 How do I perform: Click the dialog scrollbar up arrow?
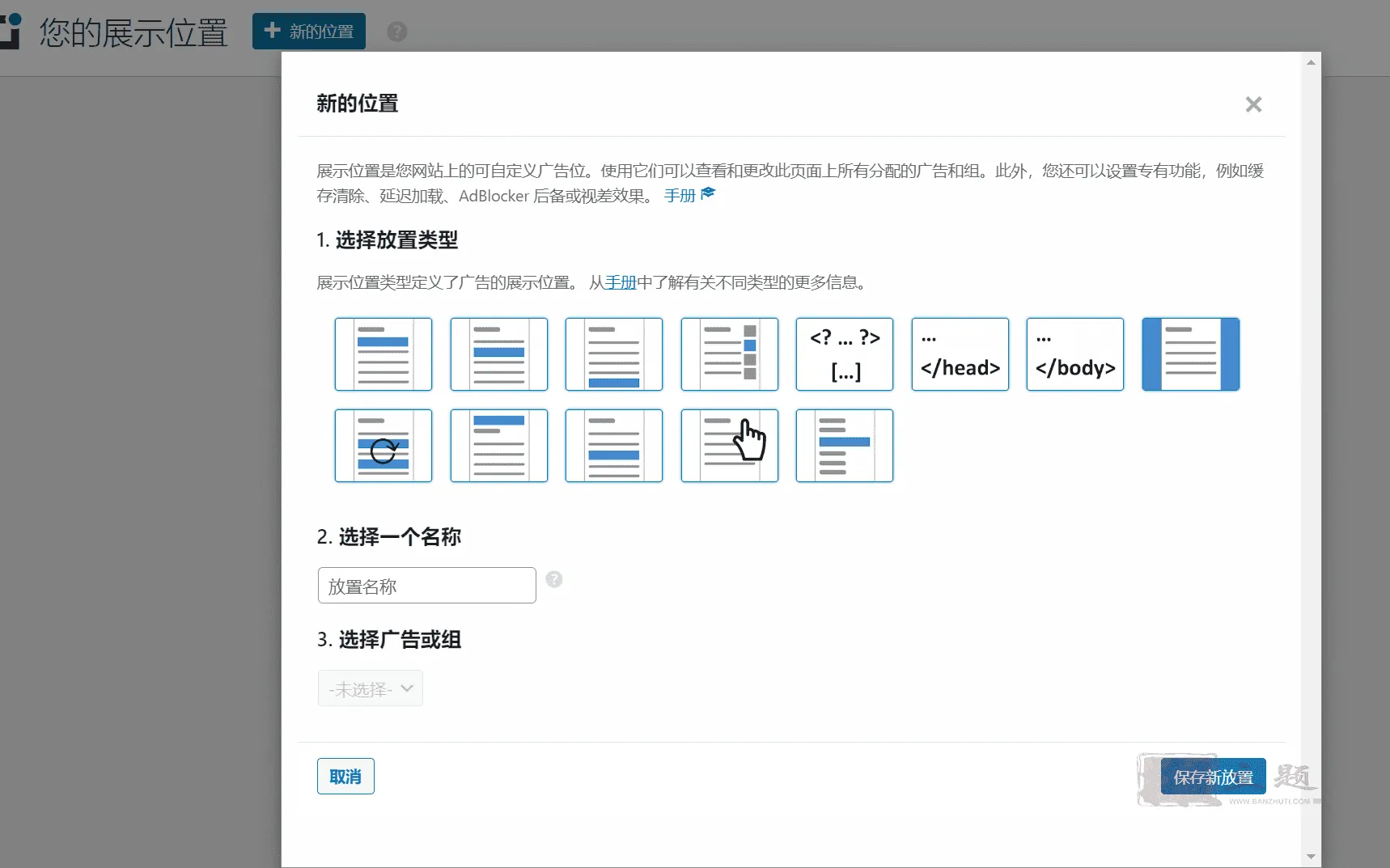tap(1311, 62)
